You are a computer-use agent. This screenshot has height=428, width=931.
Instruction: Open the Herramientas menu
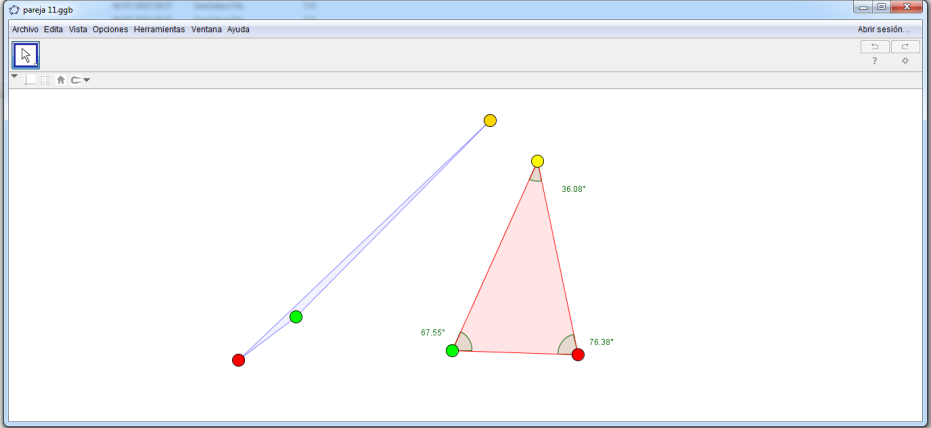pos(160,29)
